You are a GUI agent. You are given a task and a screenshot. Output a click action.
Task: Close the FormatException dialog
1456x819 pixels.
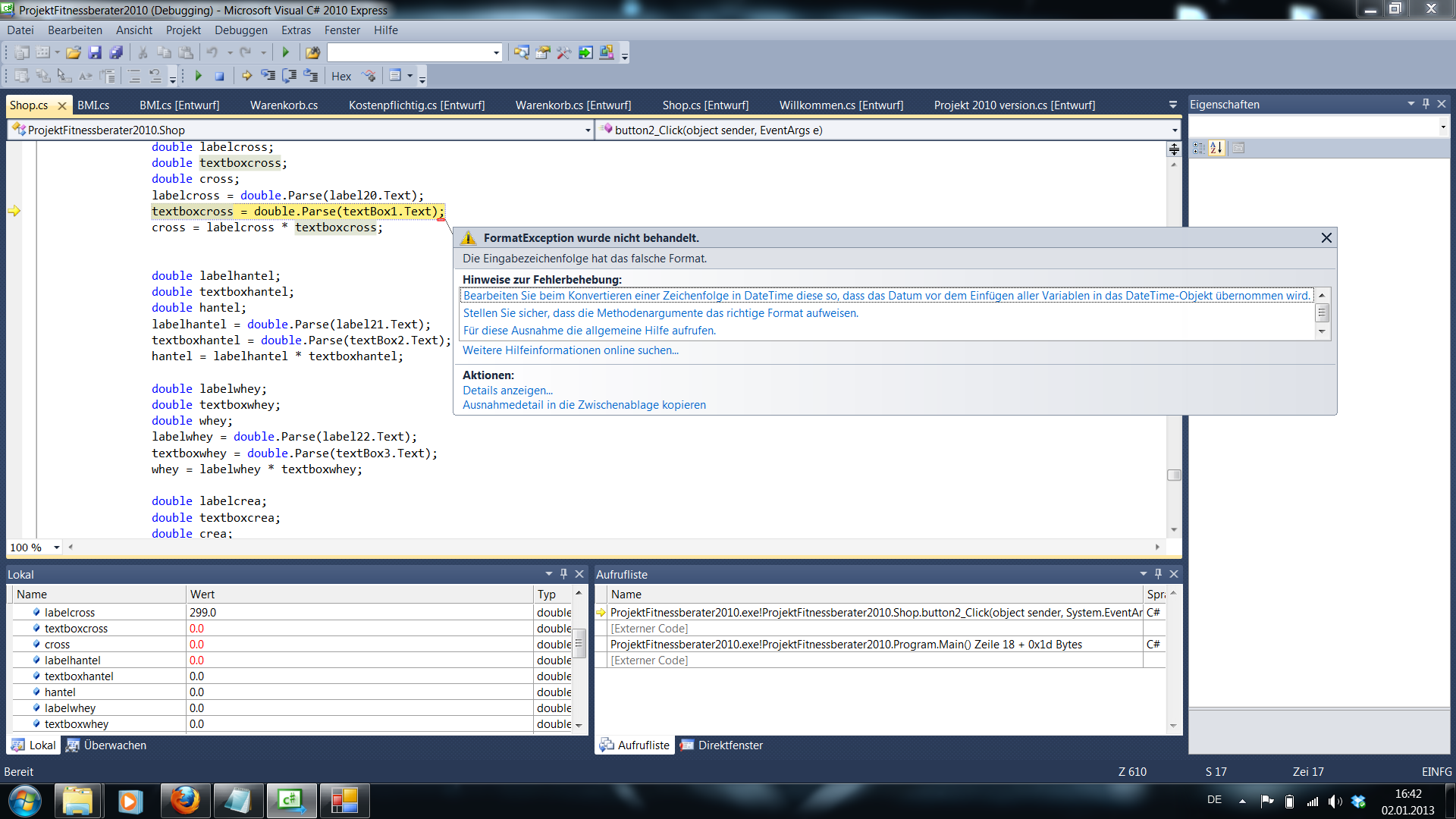(x=1326, y=238)
